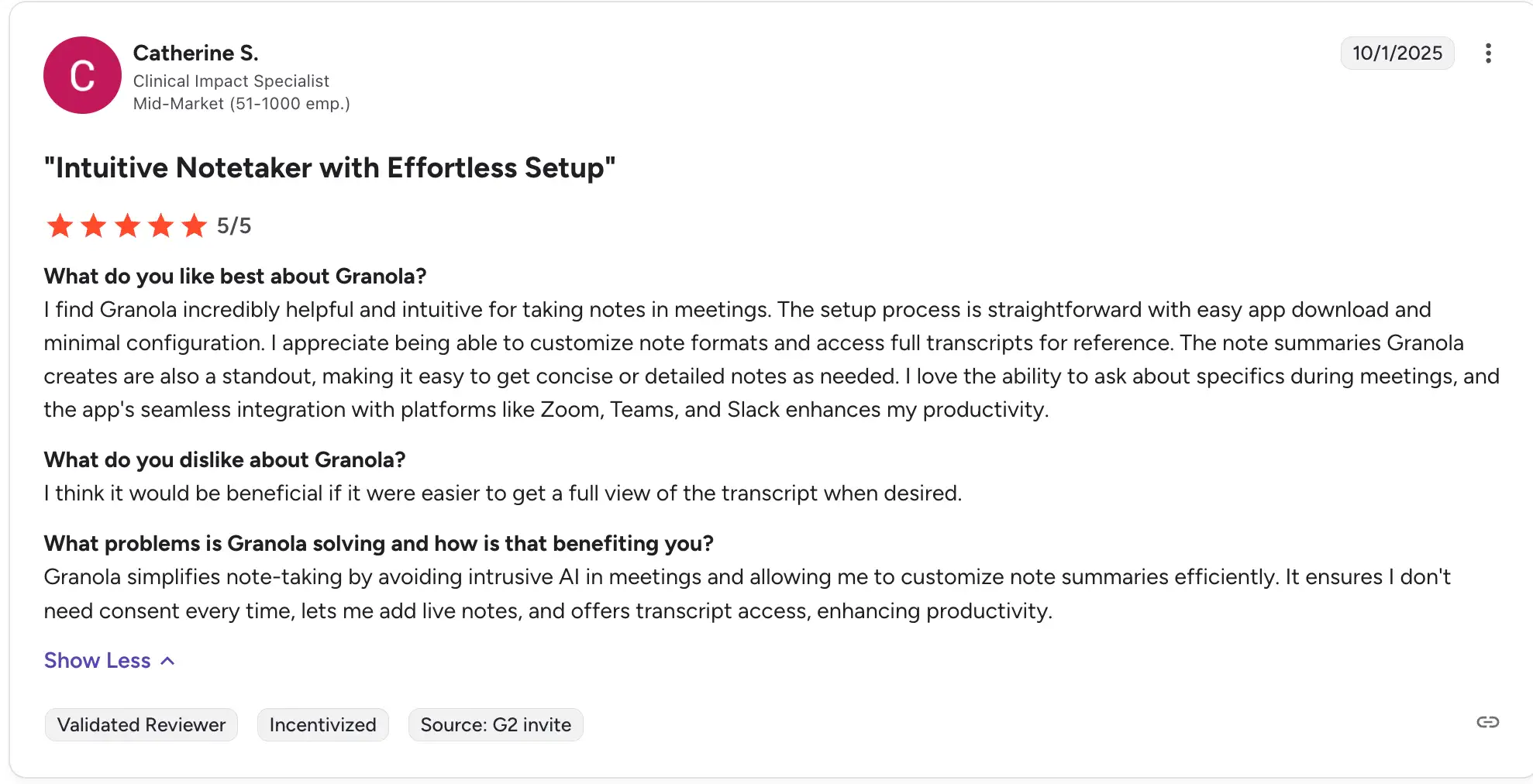The image size is (1533, 784).
Task: Click the third rating star
Action: 127,225
